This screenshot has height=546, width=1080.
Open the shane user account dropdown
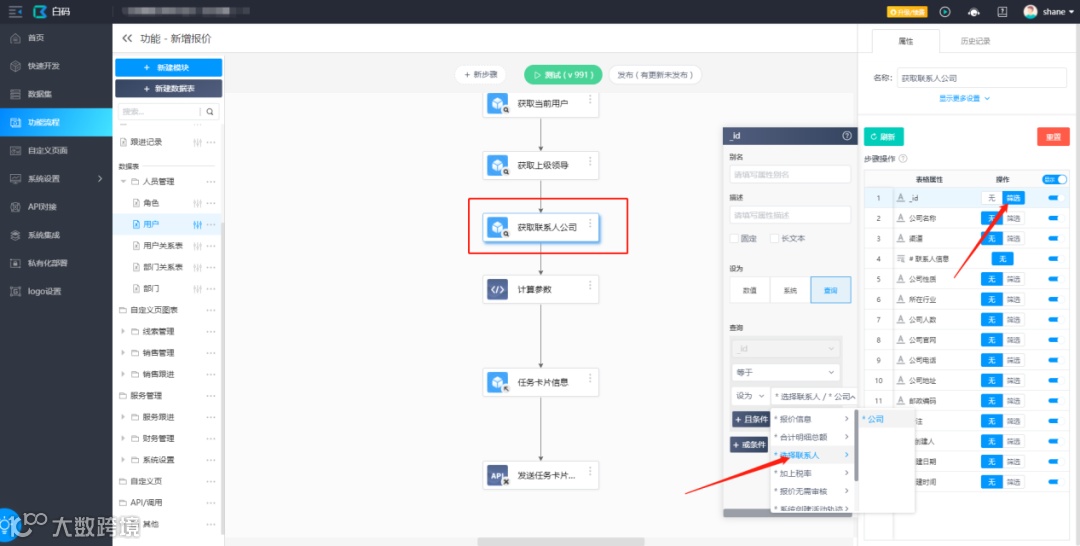tap(1049, 12)
